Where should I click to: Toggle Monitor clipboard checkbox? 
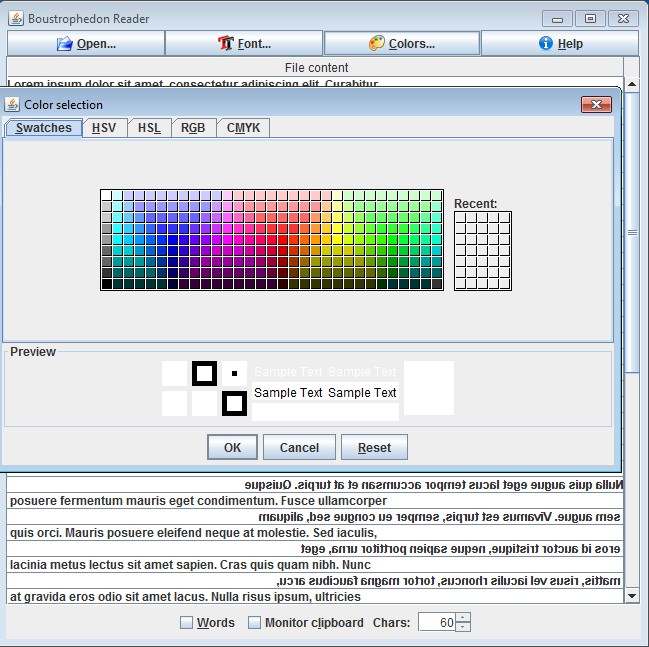254,623
